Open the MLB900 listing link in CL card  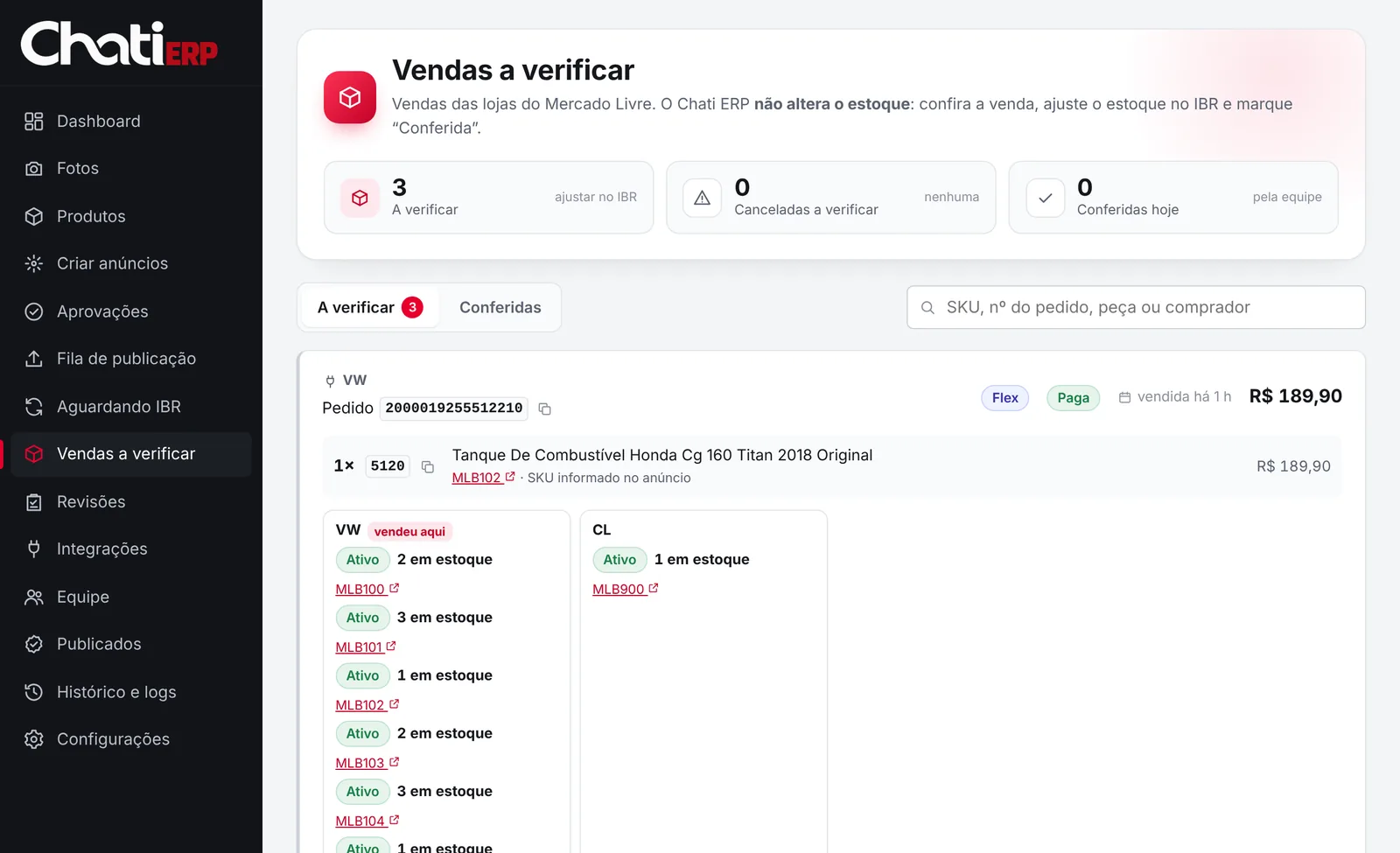click(x=626, y=590)
